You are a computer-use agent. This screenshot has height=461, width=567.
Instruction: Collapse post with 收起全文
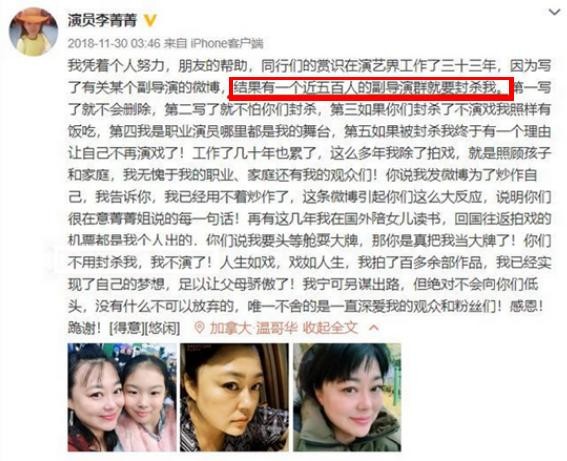(330, 328)
